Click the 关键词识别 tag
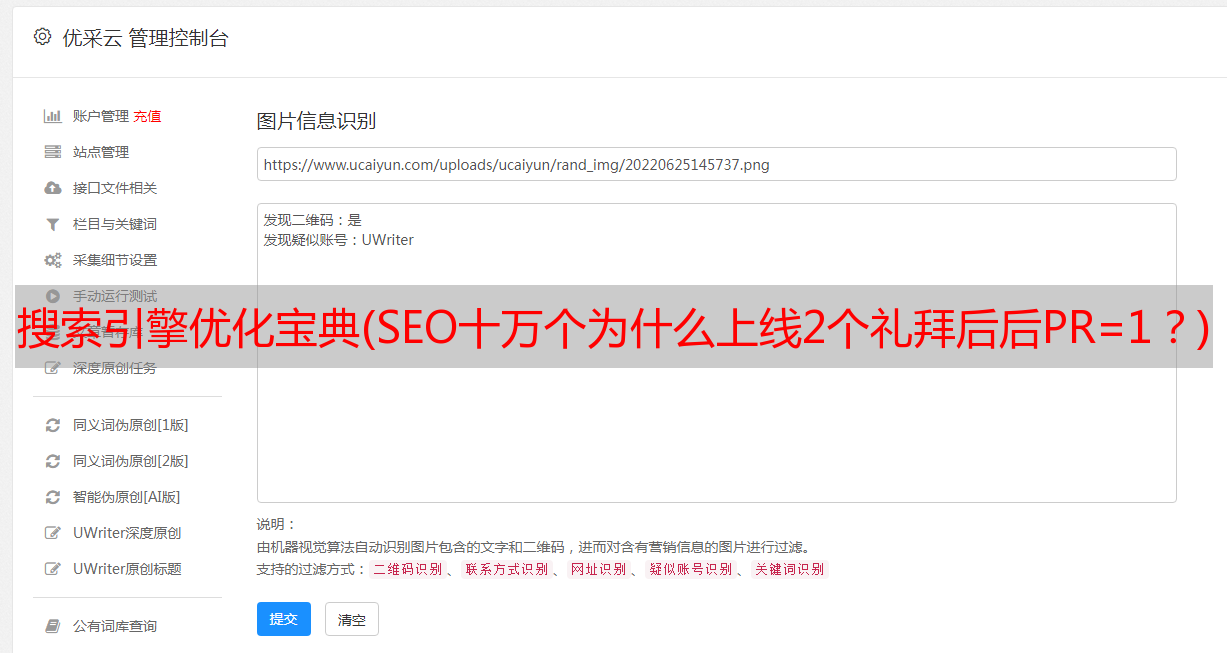 [789, 569]
